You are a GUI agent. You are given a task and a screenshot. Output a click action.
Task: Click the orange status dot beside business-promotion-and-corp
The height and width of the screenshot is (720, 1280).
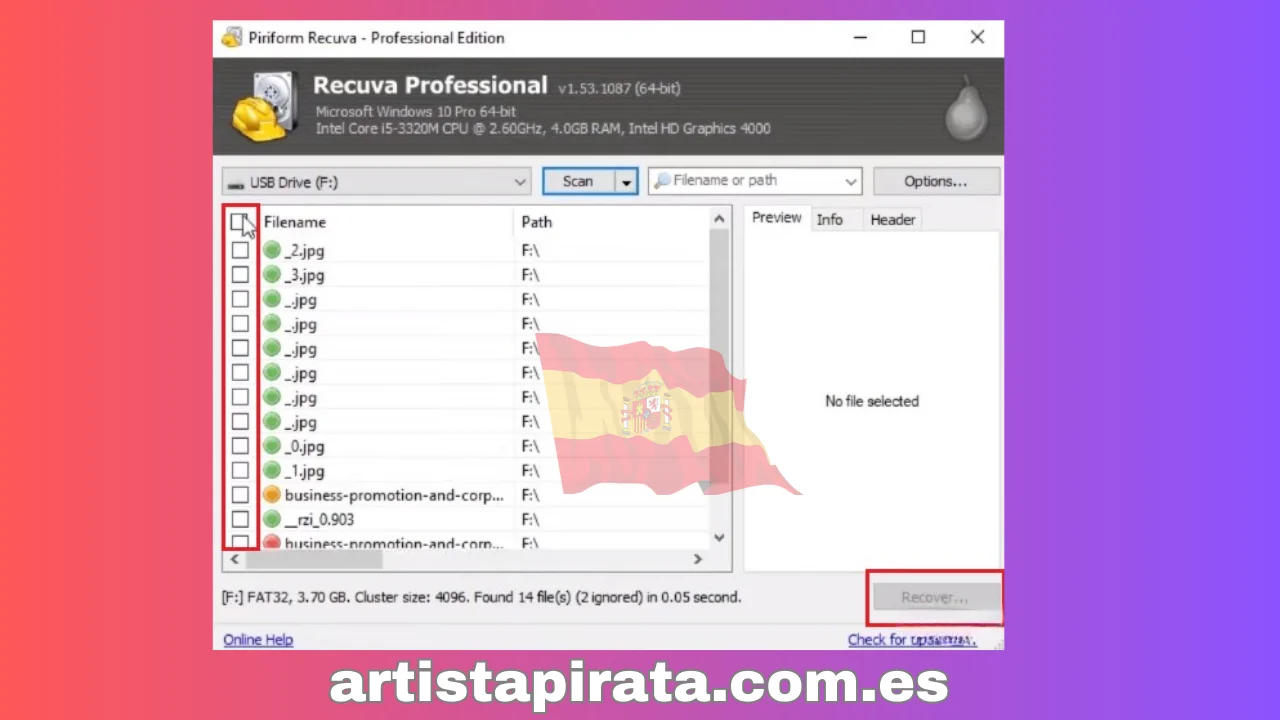pyautogui.click(x=271, y=495)
